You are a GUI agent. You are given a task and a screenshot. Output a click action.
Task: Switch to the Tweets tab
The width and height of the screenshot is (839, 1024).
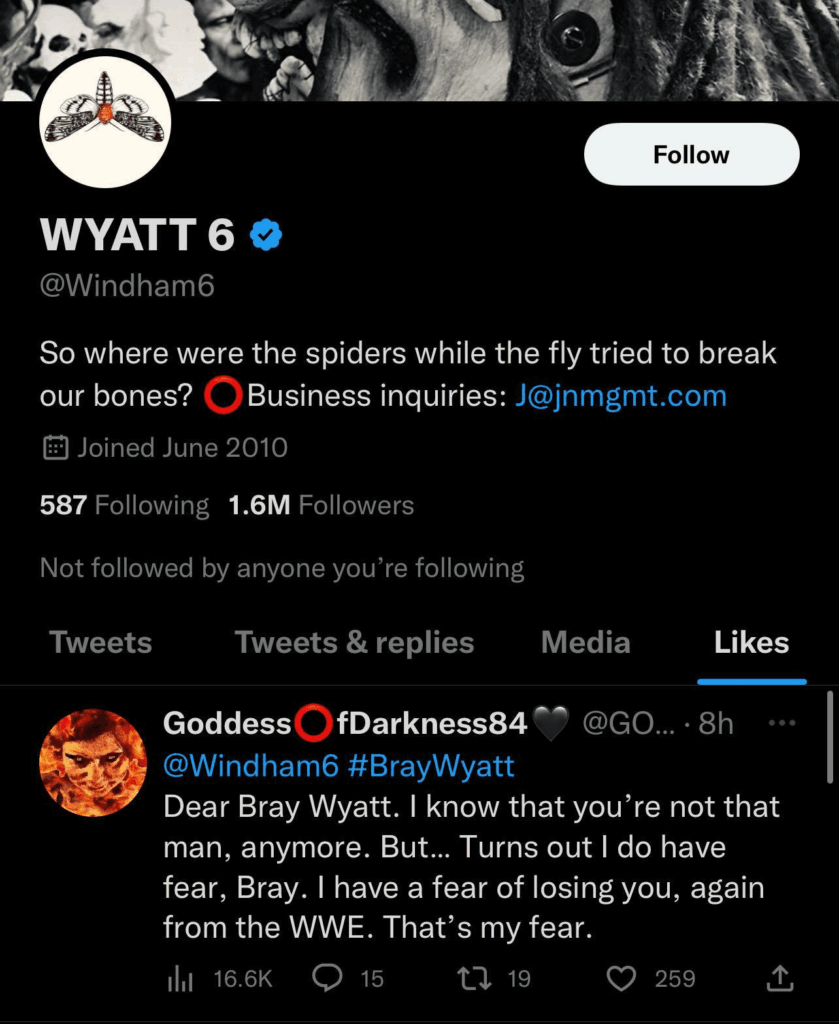click(100, 643)
